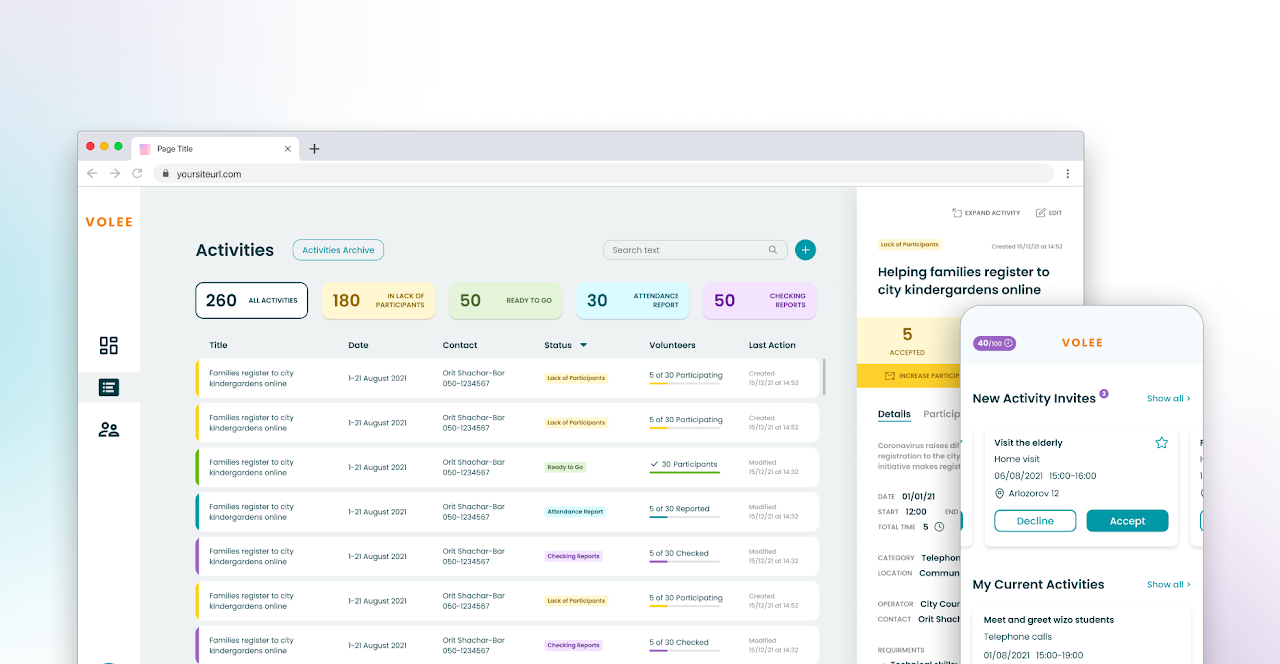1280x664 pixels.
Task: Select the 260 All Activities filter card
Action: (251, 300)
